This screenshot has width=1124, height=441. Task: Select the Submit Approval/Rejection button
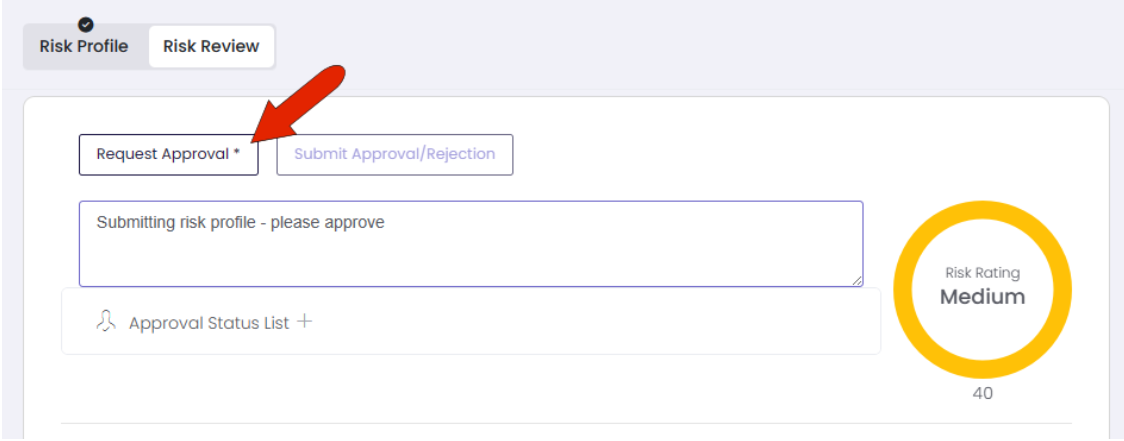tap(394, 154)
